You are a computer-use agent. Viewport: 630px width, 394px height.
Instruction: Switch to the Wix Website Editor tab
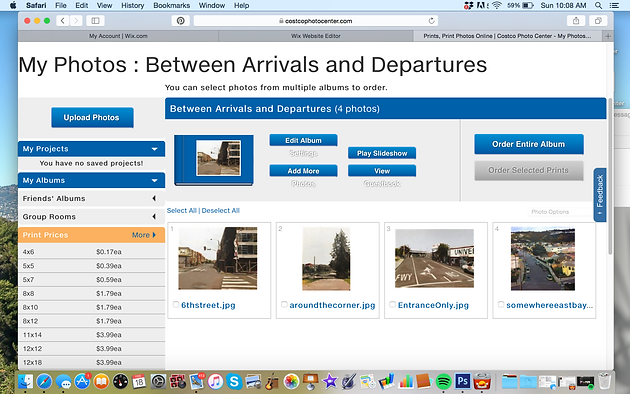316,36
